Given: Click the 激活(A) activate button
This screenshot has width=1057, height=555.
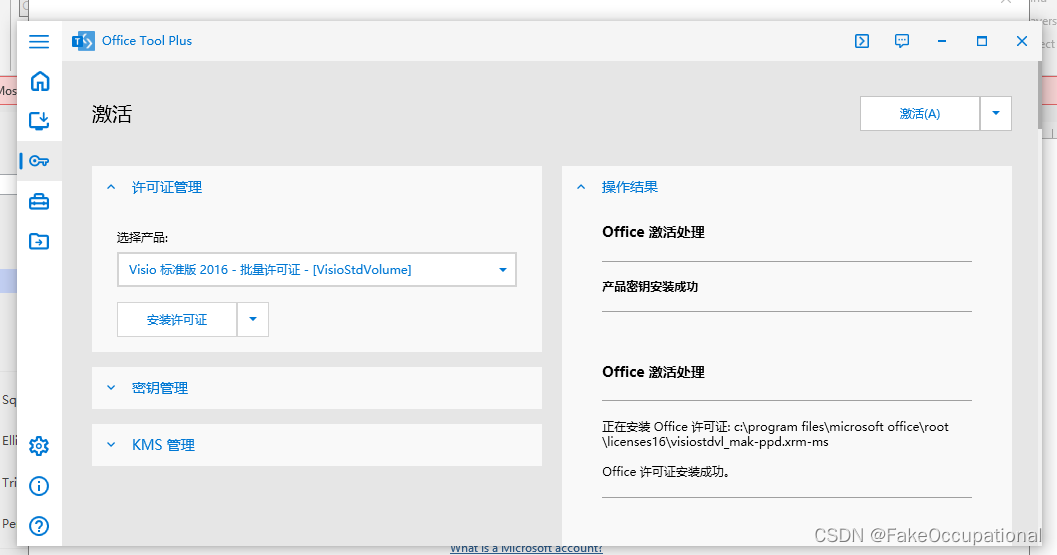Looking at the screenshot, I should pos(919,113).
